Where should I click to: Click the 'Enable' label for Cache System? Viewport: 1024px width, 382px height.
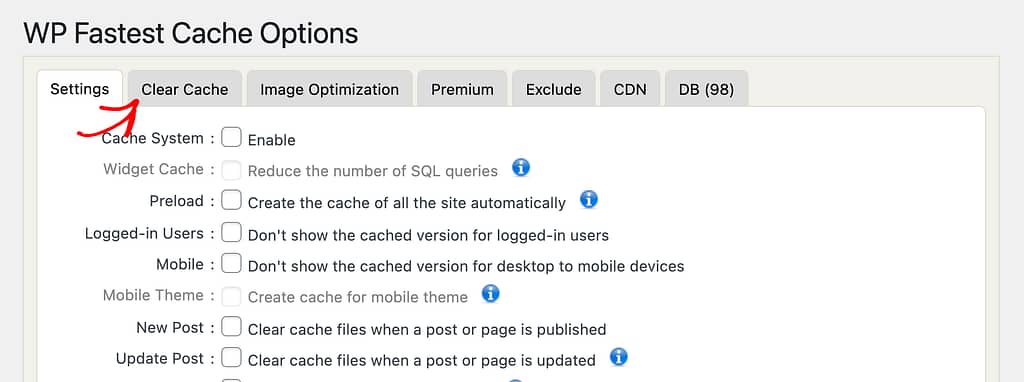(272, 140)
